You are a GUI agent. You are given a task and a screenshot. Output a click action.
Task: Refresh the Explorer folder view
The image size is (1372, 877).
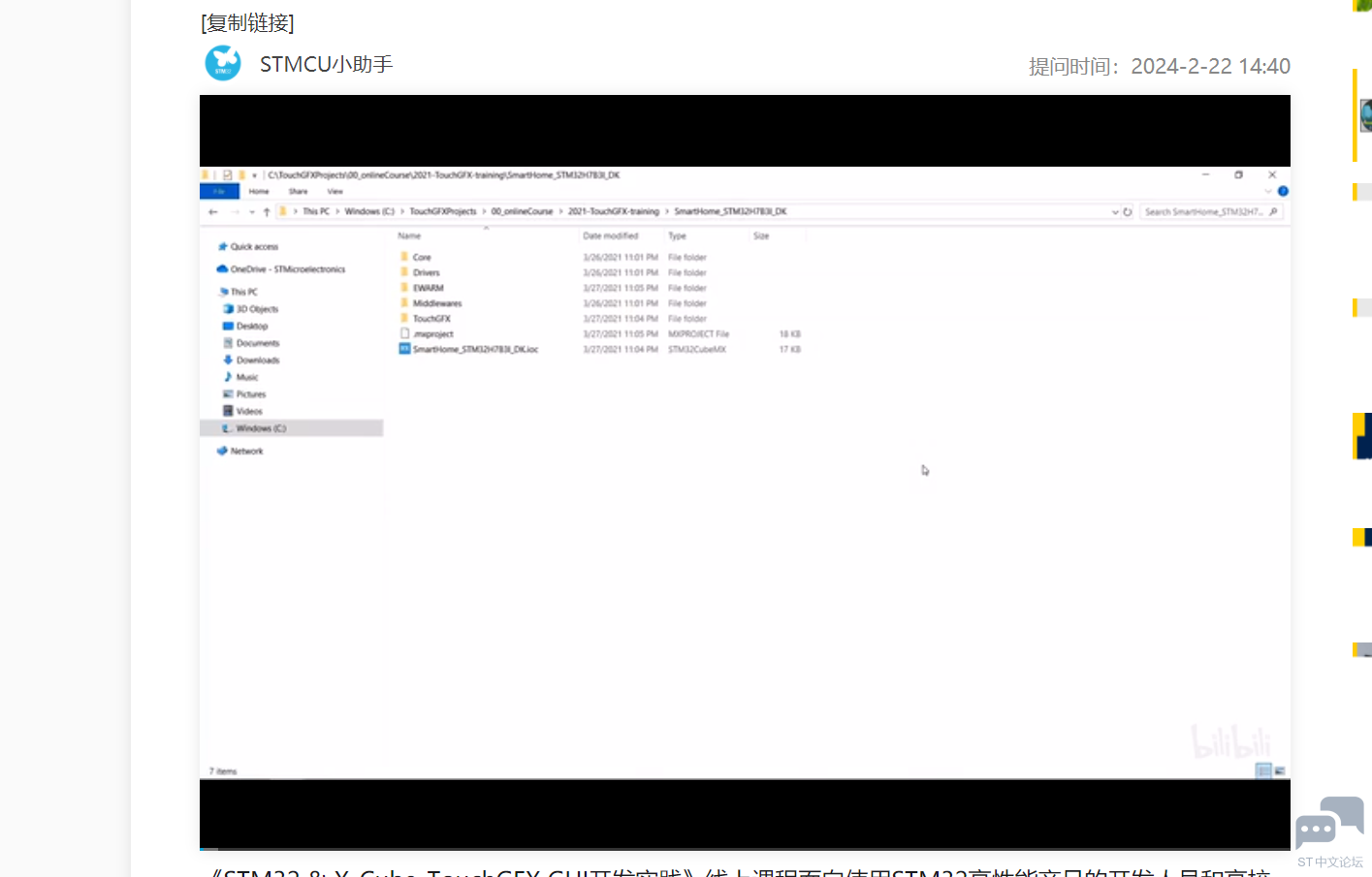tap(1128, 211)
